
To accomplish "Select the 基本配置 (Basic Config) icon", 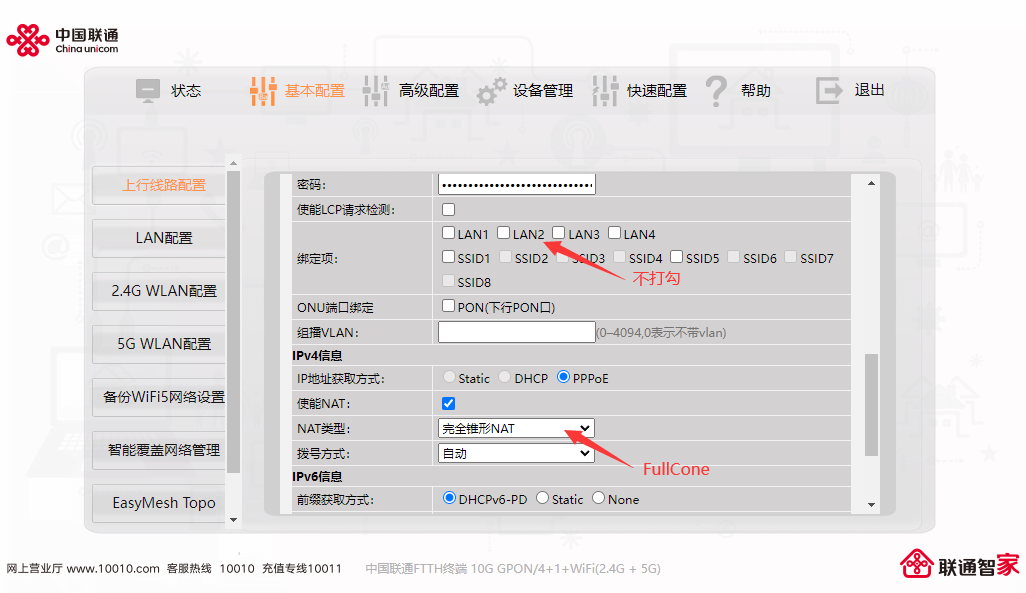I will pos(262,90).
